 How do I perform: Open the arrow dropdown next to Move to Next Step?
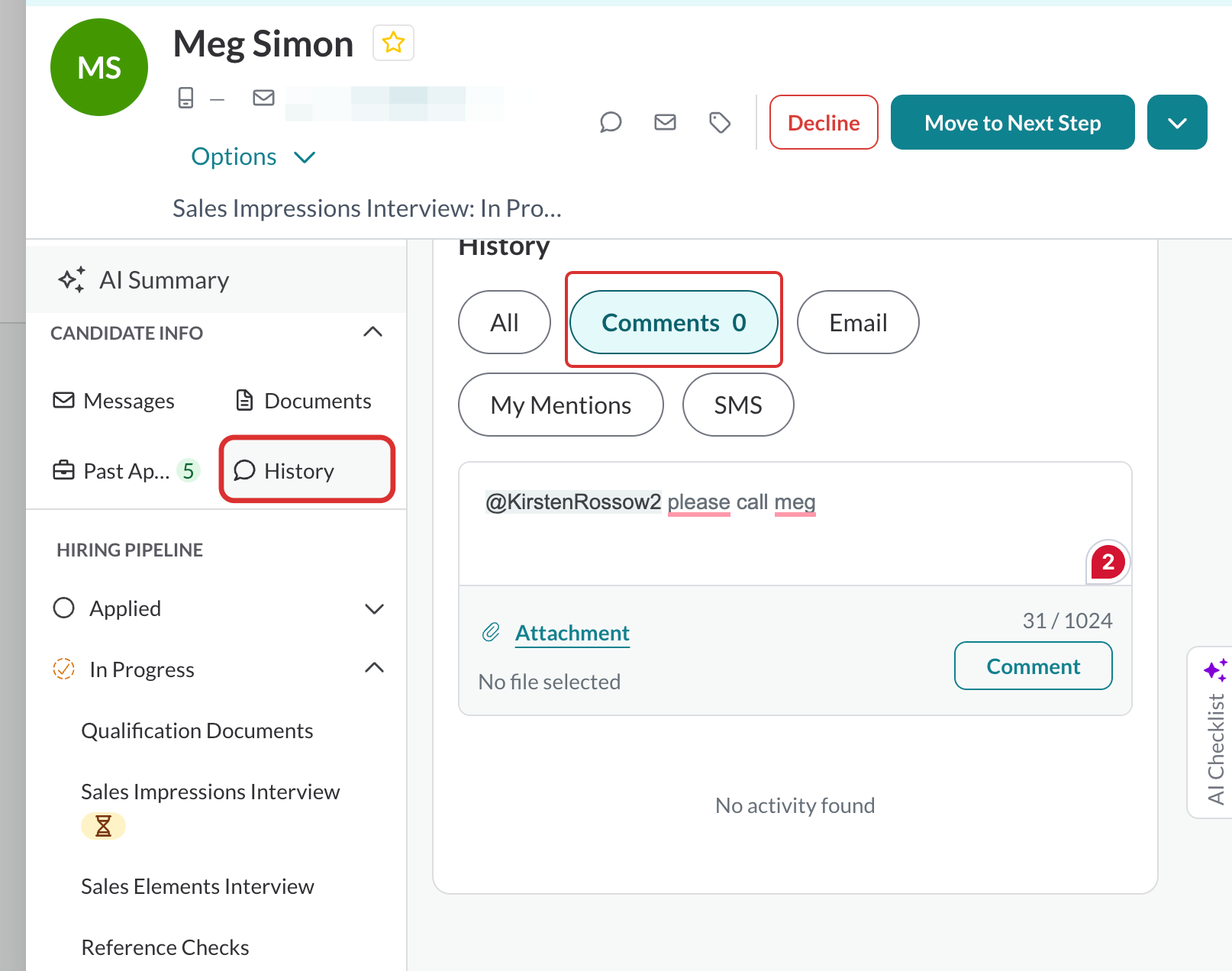coord(1177,122)
